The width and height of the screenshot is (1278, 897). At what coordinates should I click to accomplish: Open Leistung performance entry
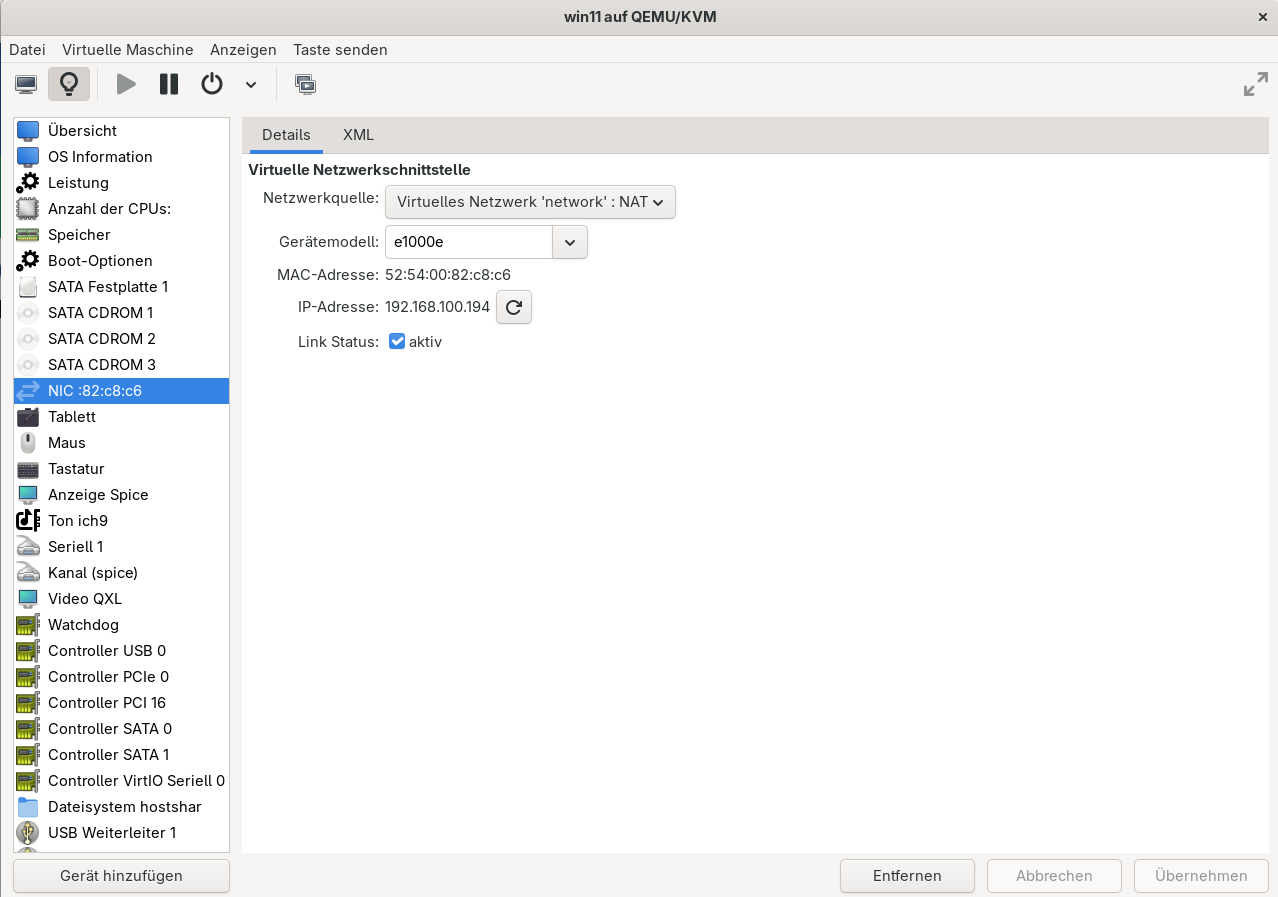121,183
